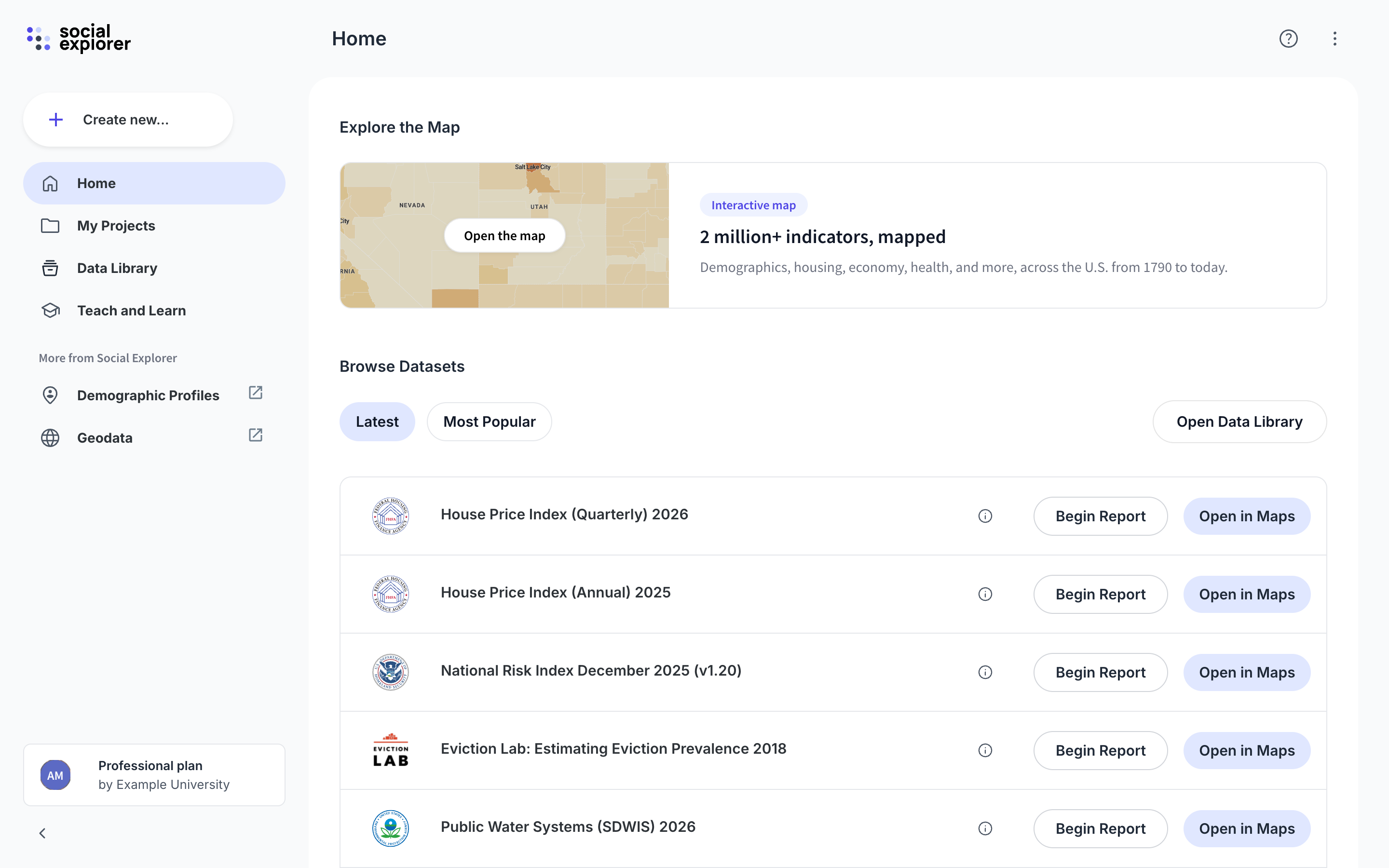Show info for House Price Index (Annual) 2025
Screen dimensions: 1389x868
click(x=985, y=594)
